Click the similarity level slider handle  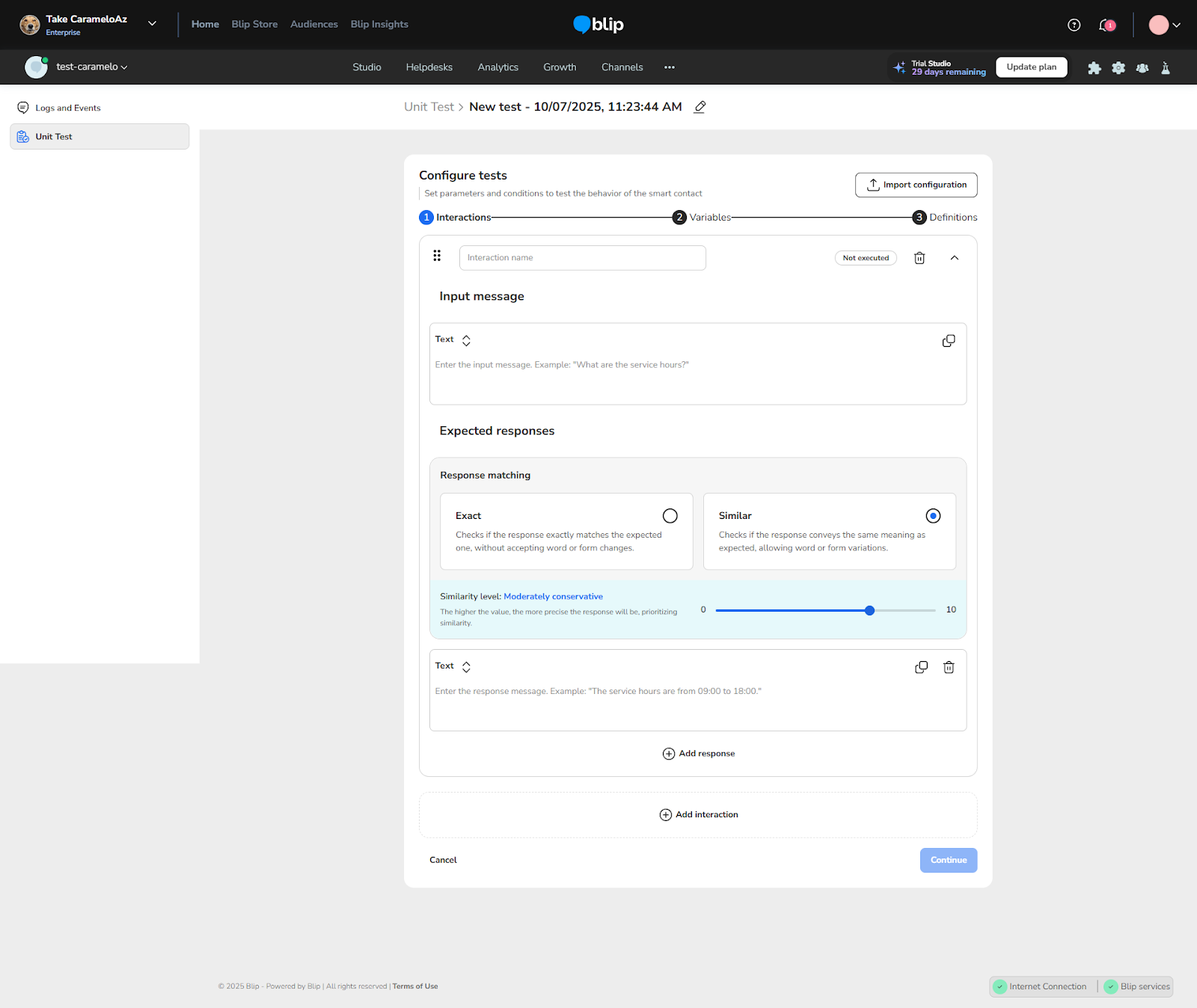tap(869, 610)
